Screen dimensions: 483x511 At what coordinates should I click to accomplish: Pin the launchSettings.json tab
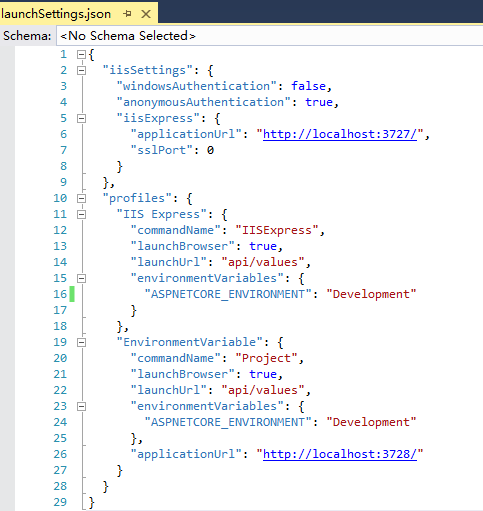coord(127,14)
